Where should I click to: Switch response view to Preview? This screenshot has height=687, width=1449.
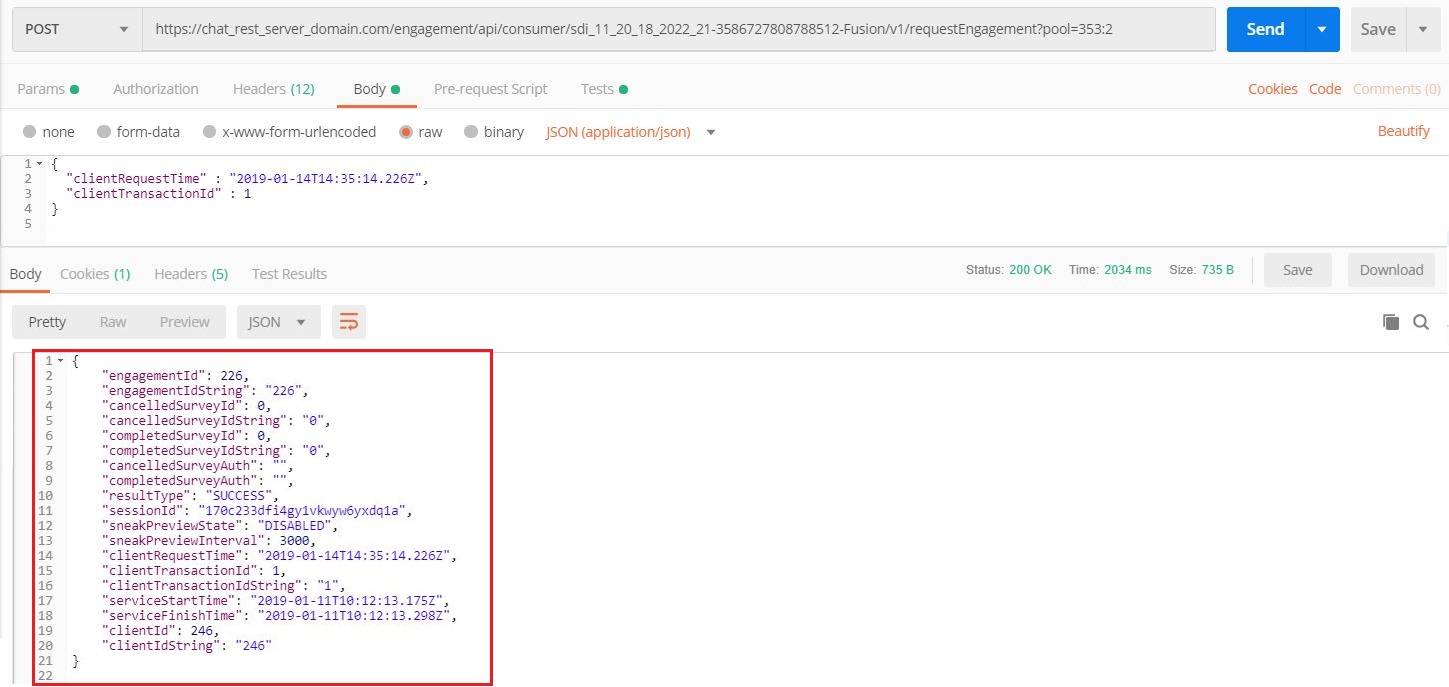[185, 322]
